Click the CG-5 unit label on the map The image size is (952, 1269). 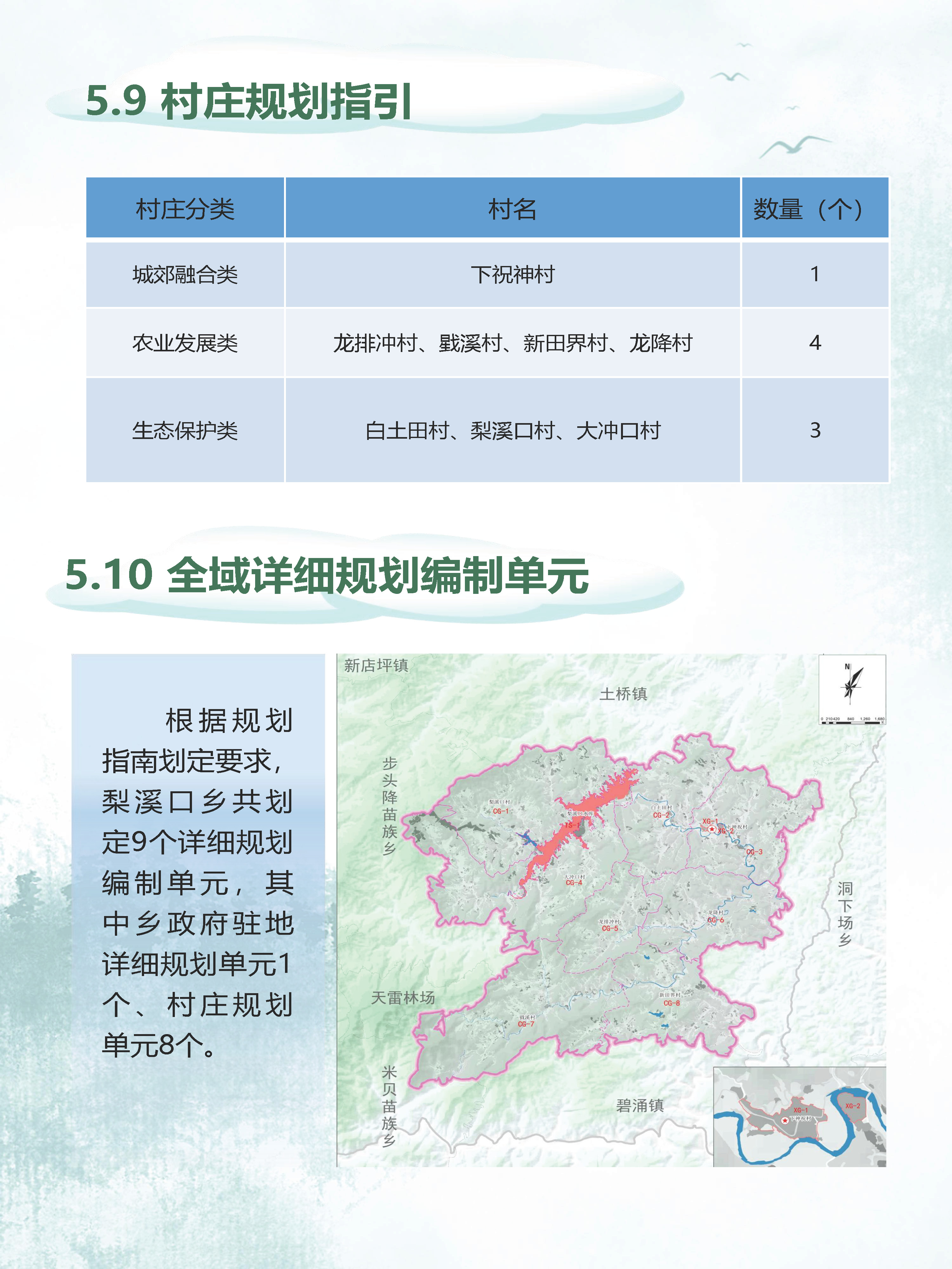point(610,928)
